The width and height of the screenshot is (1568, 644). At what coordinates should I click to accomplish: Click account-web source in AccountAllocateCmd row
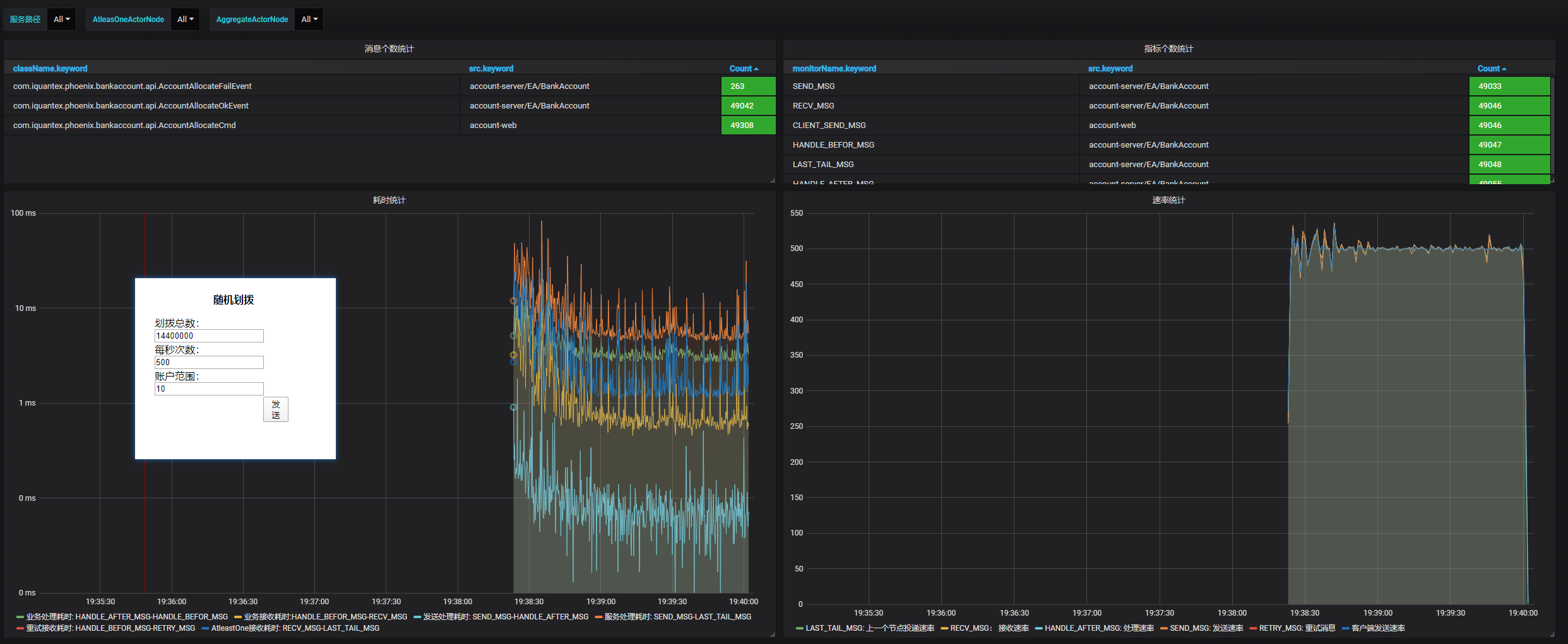click(493, 126)
